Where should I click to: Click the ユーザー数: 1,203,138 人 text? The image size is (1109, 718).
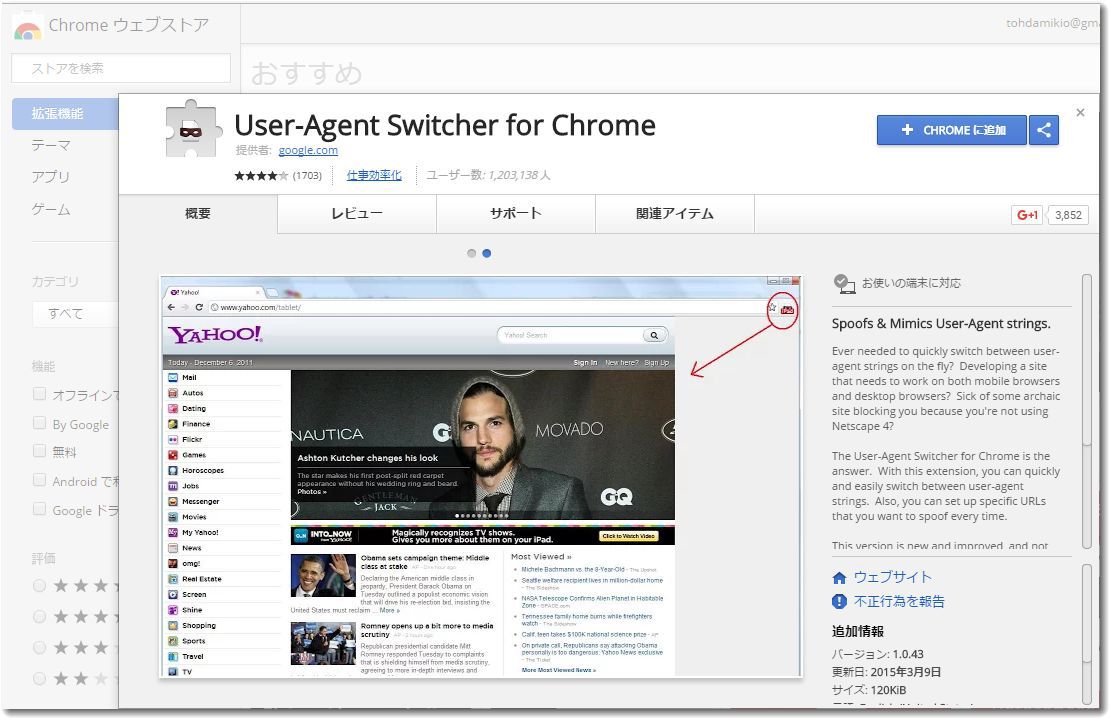pyautogui.click(x=488, y=175)
